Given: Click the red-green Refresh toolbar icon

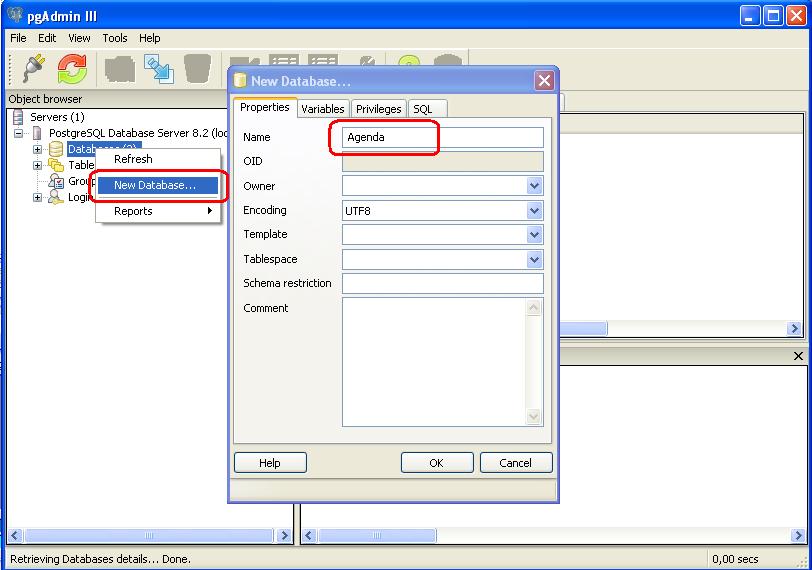Looking at the screenshot, I should [72, 69].
